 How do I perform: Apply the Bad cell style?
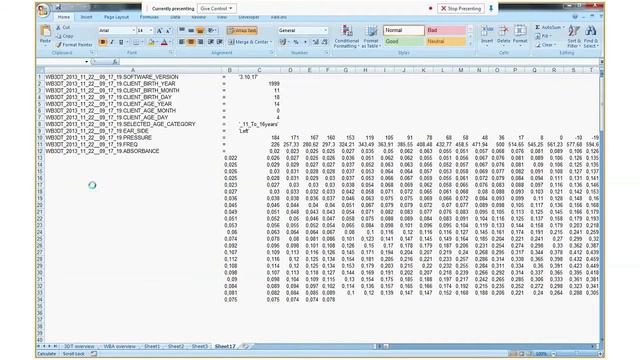[446, 30]
